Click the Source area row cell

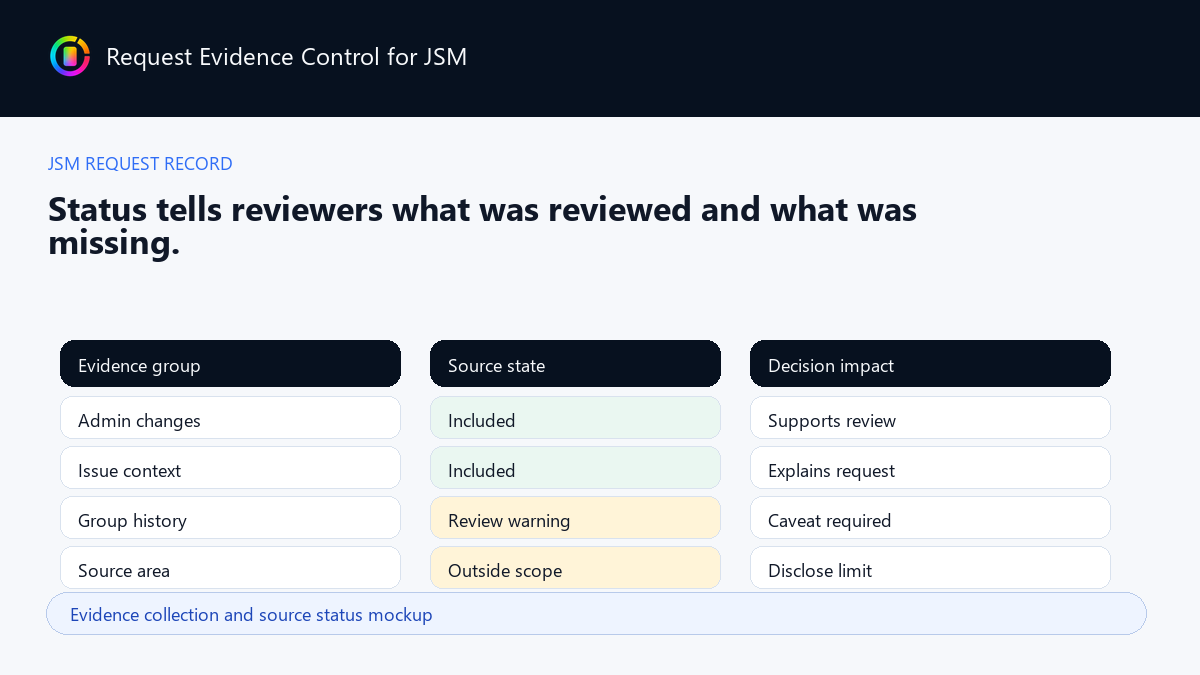pyautogui.click(x=230, y=568)
